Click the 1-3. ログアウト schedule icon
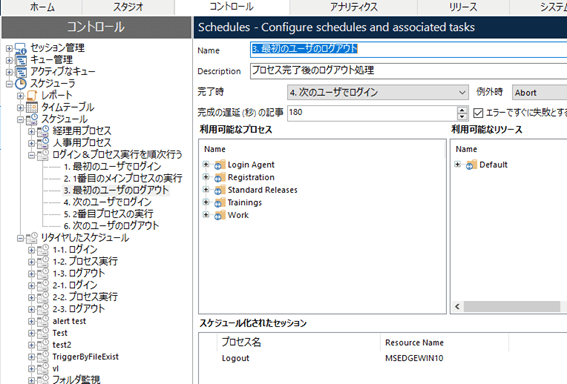This screenshot has height=384, width=567. [43, 273]
